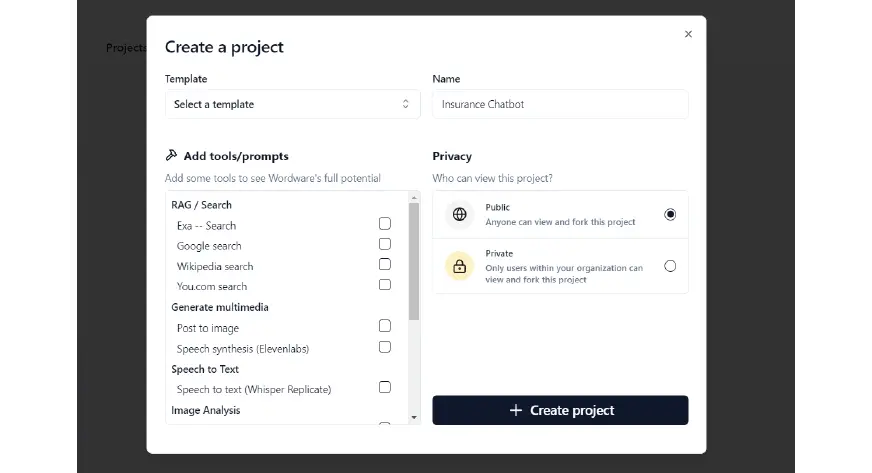Click the tools list scrollbar thumb
872x473 pixels.
pyautogui.click(x=414, y=261)
